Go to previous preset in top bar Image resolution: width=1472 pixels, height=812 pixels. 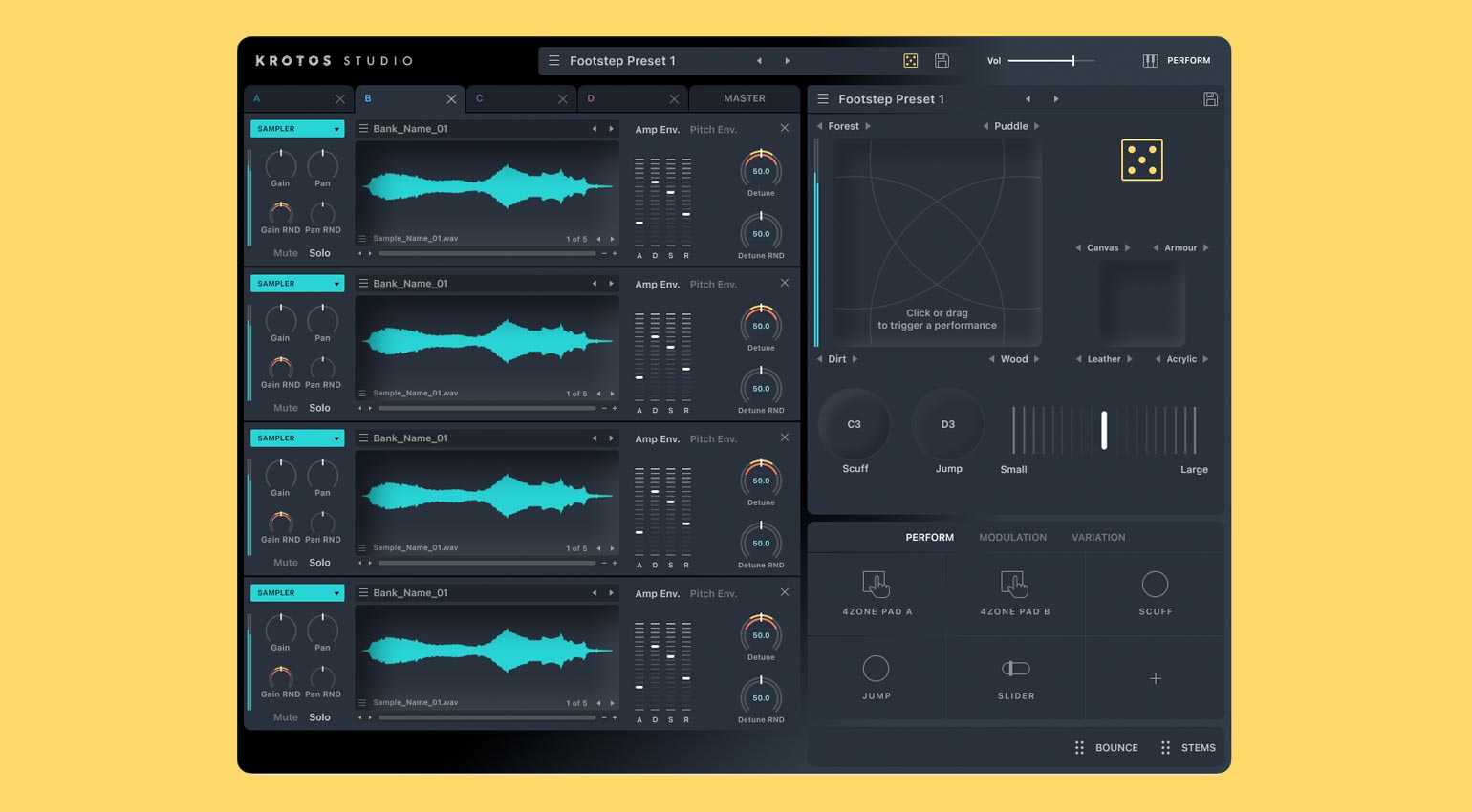click(759, 61)
